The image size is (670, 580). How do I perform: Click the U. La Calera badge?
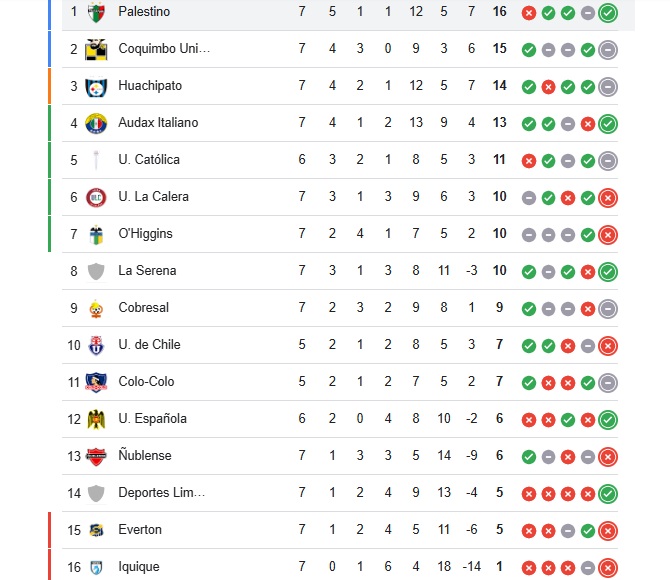click(x=96, y=197)
